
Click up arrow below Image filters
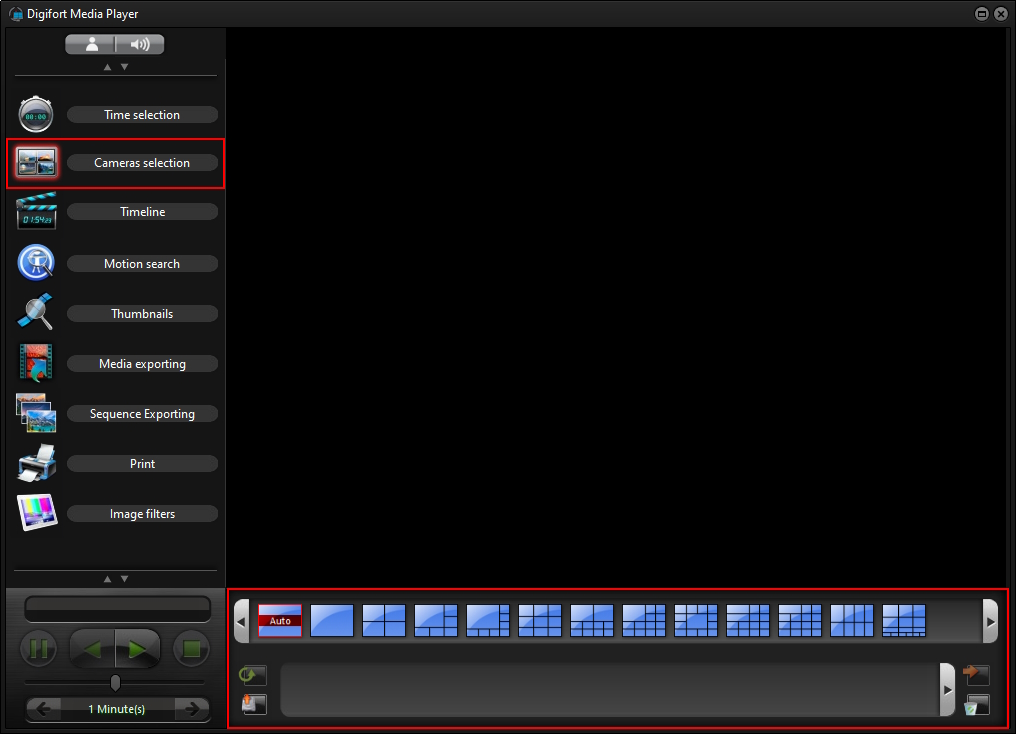click(x=108, y=579)
